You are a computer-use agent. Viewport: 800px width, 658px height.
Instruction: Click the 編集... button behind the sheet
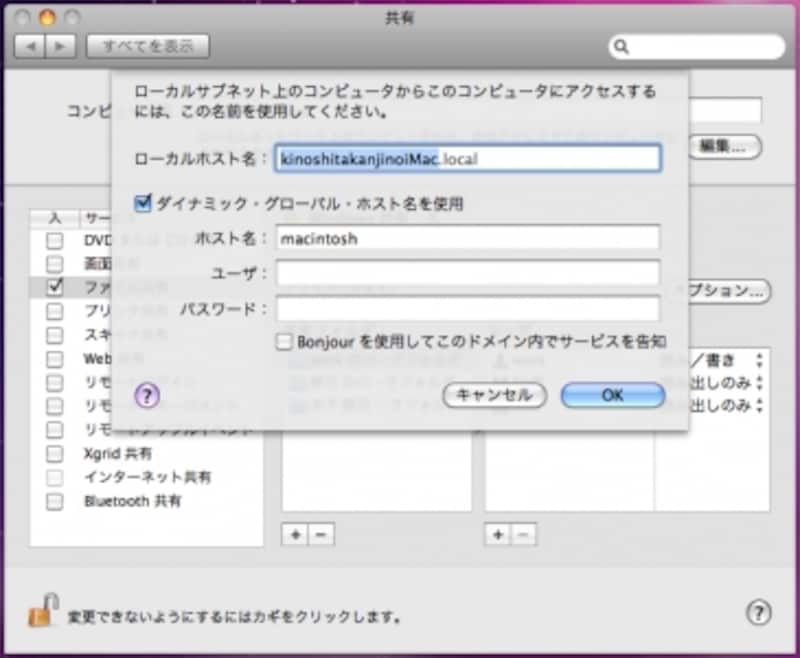724,147
